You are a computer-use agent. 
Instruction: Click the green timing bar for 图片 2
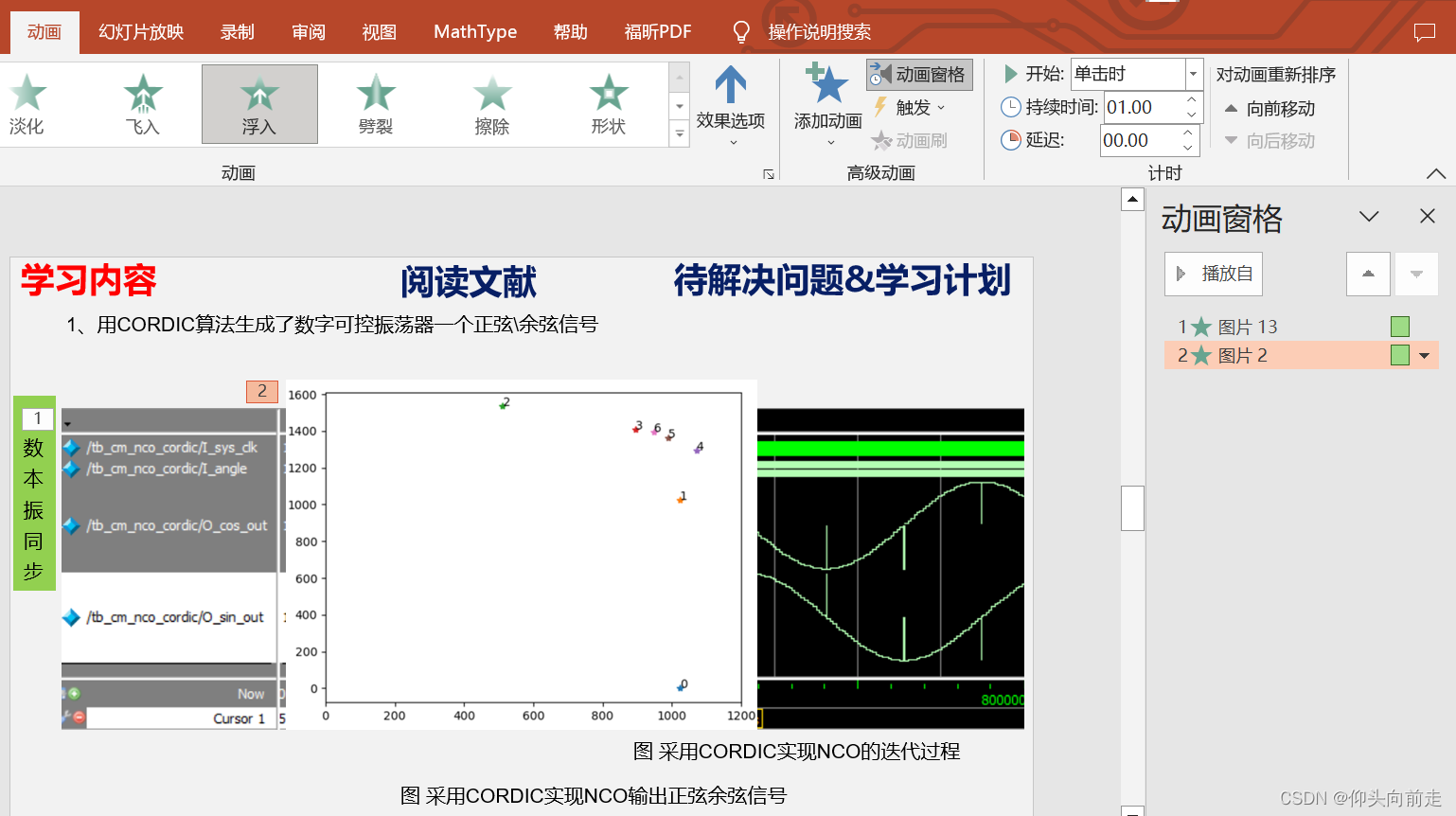point(1400,355)
